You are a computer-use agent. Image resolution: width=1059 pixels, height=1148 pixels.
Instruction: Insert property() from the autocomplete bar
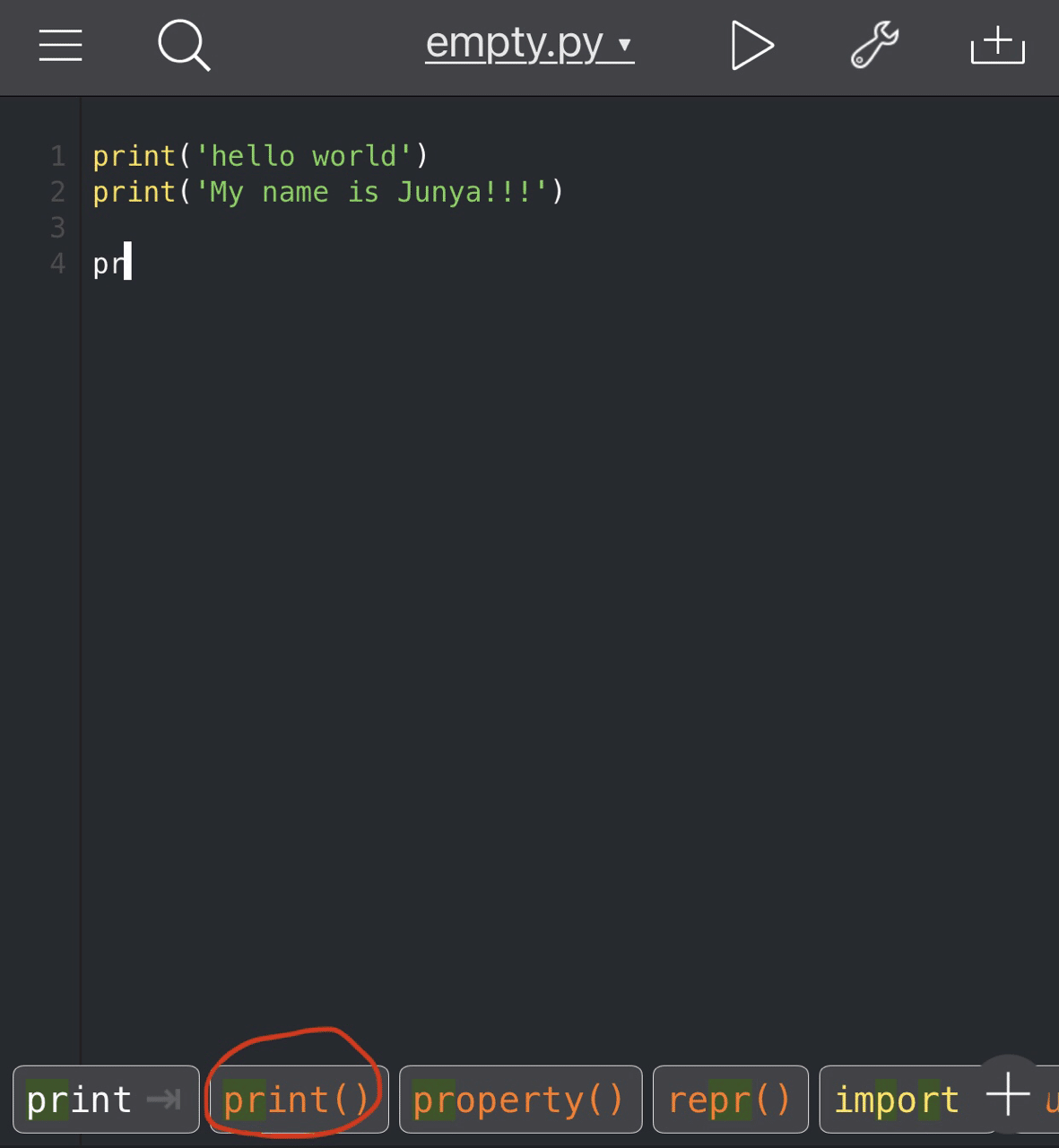pyautogui.click(x=520, y=1099)
